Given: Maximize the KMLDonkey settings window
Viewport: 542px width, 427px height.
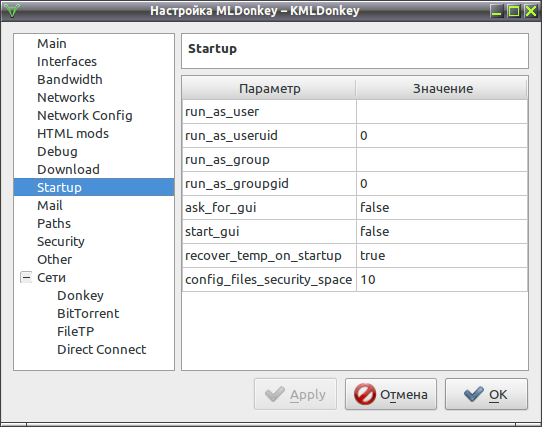Looking at the screenshot, I should [514, 11].
